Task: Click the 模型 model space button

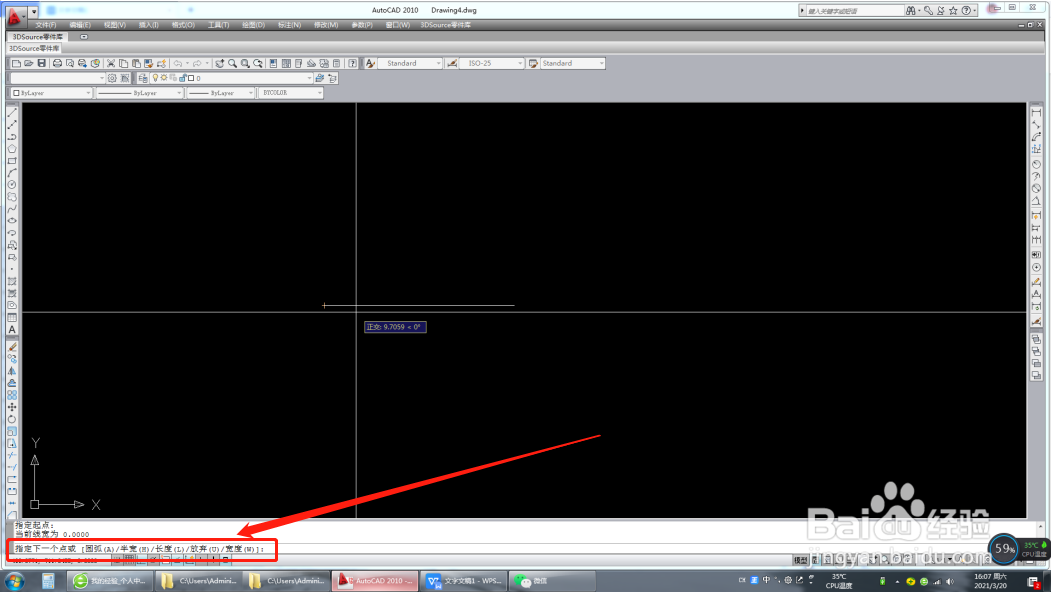Action: point(800,559)
